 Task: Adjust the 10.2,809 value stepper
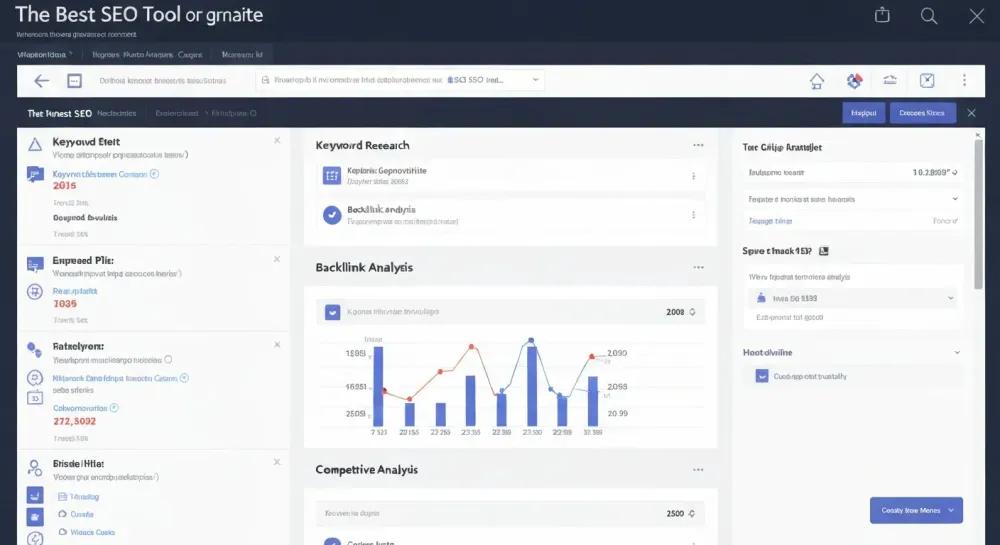click(955, 172)
